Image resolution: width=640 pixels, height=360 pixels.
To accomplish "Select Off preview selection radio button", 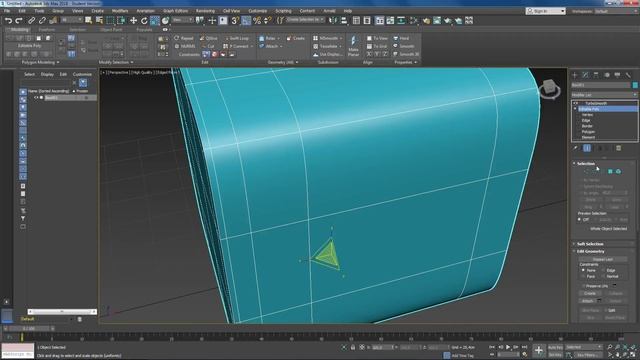I will [580, 220].
